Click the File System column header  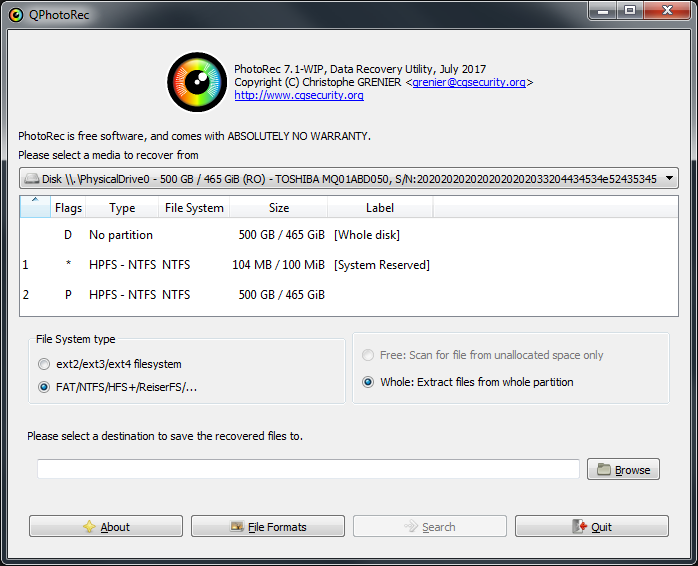[x=193, y=208]
